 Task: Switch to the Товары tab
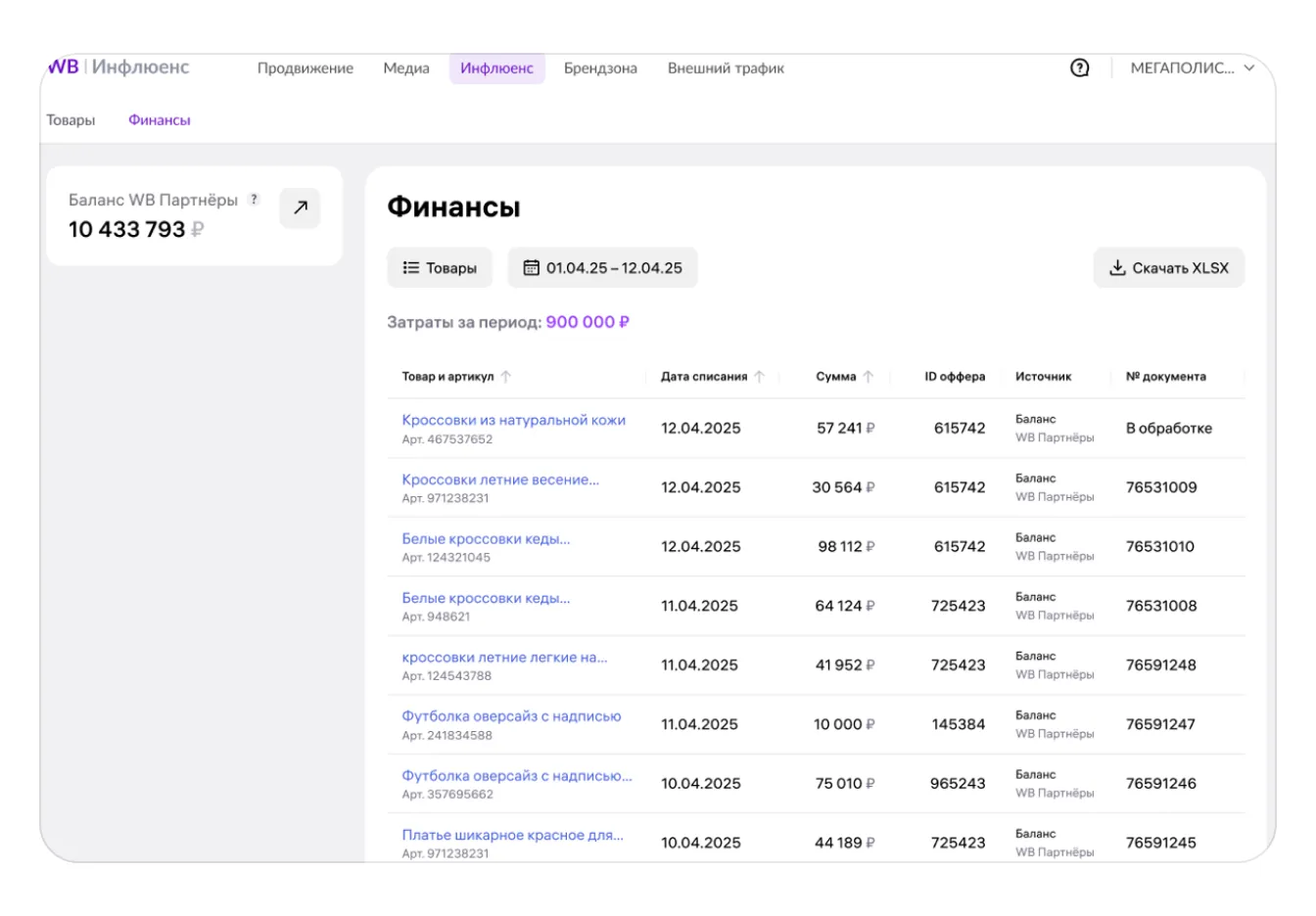pyautogui.click(x=70, y=119)
